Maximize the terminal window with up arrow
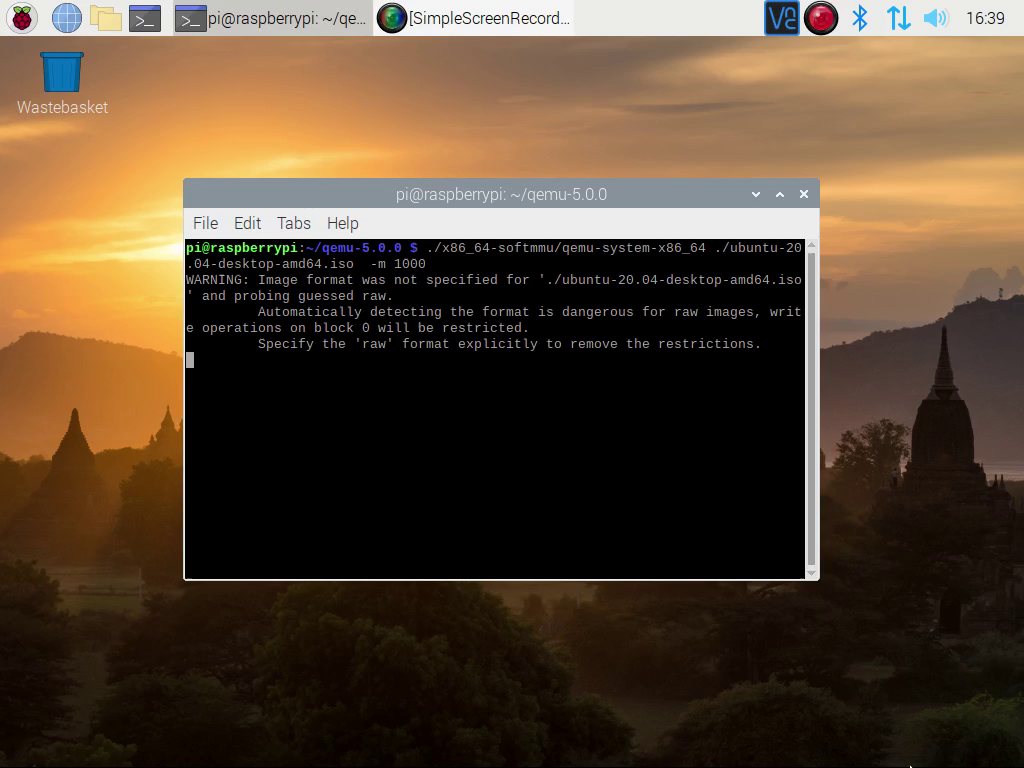This screenshot has width=1024, height=768. pos(780,195)
